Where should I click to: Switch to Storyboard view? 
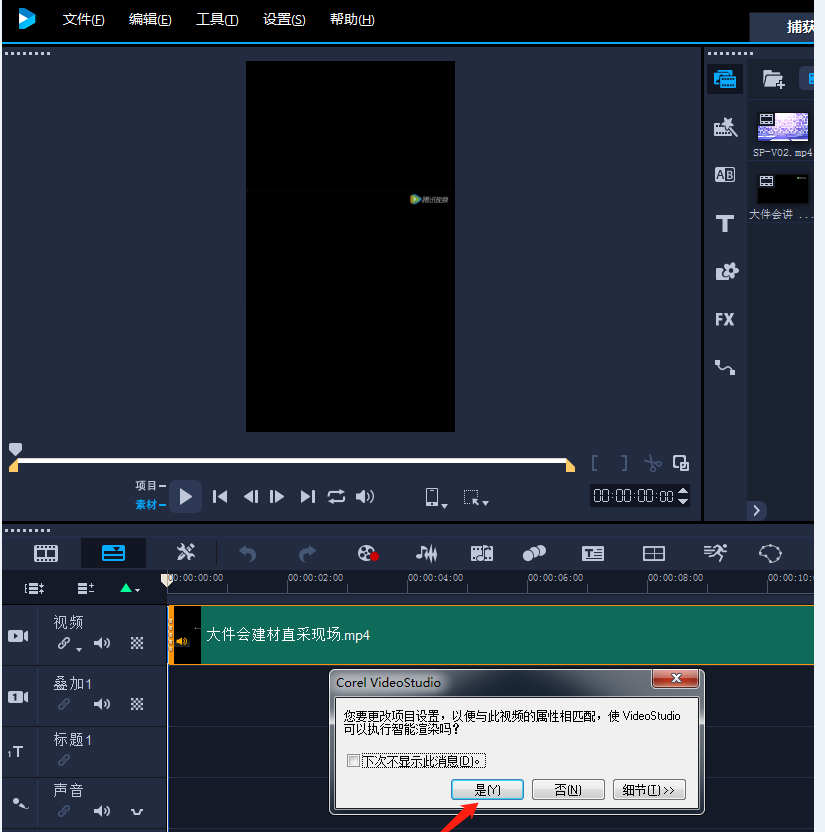coord(46,553)
